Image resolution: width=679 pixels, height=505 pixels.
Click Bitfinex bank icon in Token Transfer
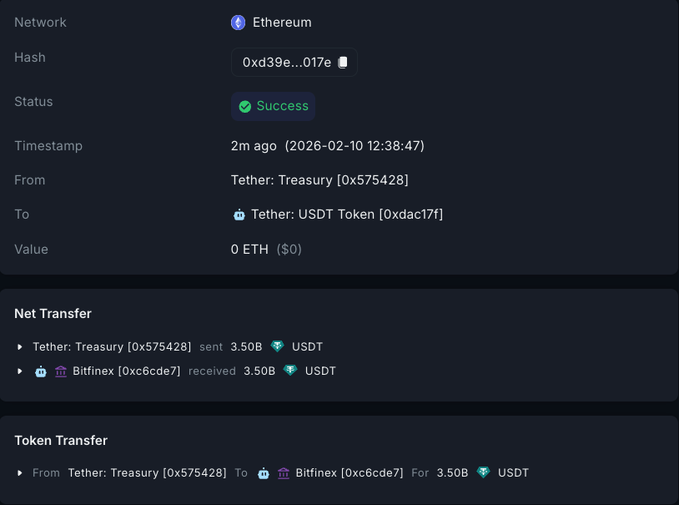[x=284, y=473]
